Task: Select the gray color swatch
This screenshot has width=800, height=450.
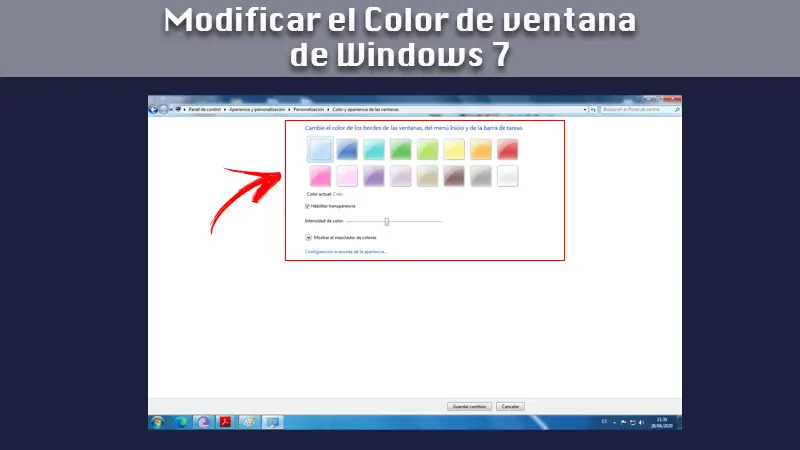Action: pos(481,176)
